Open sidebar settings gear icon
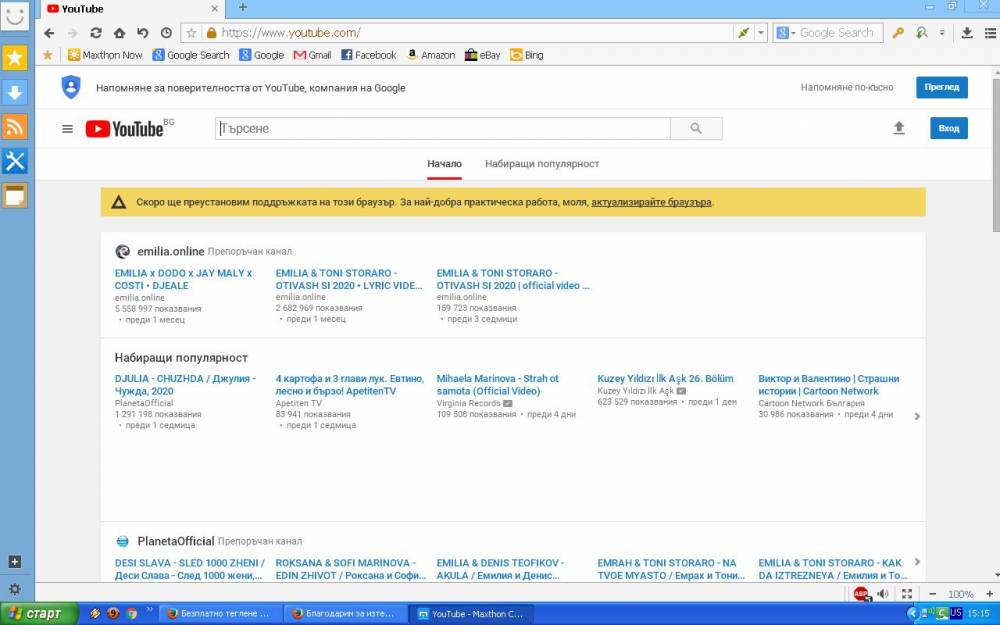 point(15,589)
